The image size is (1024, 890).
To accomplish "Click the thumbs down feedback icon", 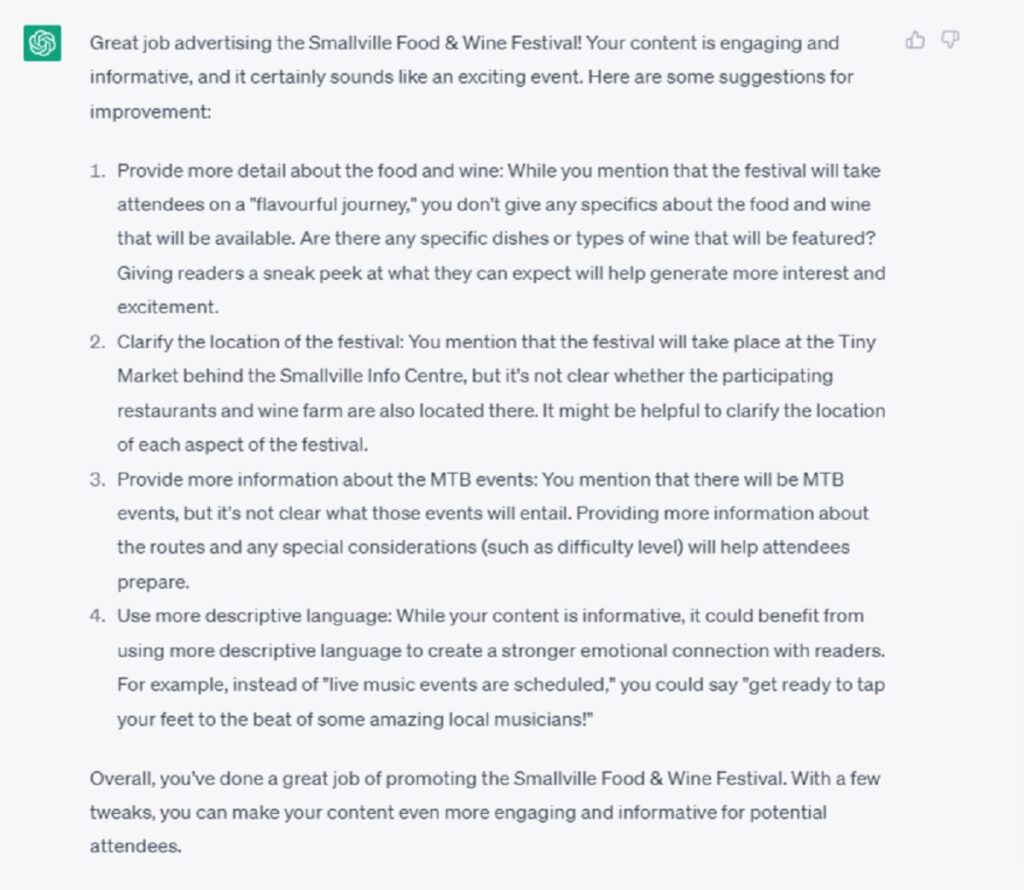I will [950, 40].
